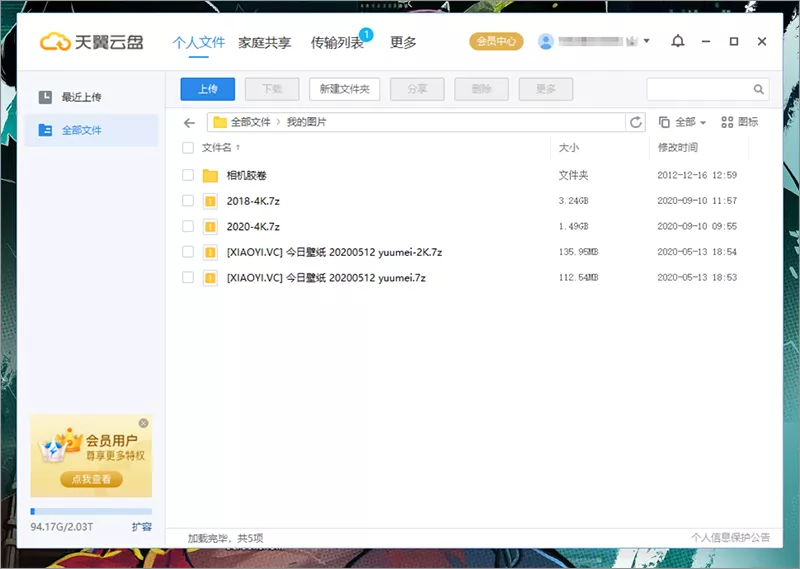The image size is (800, 569).
Task: Click the 天翼云盘 cloud logo icon
Action: 55,42
